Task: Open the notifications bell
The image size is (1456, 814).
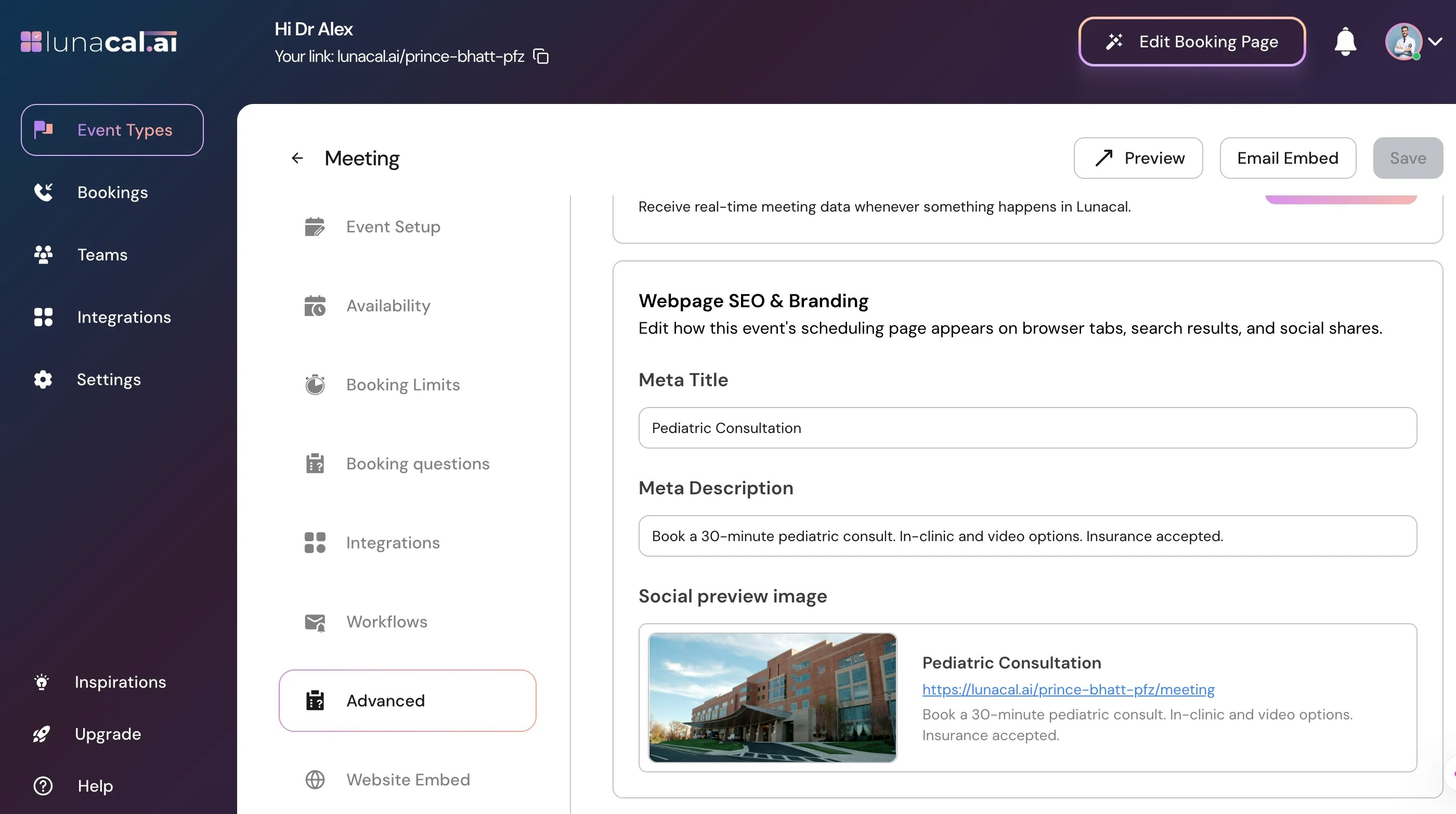Action: pos(1345,42)
